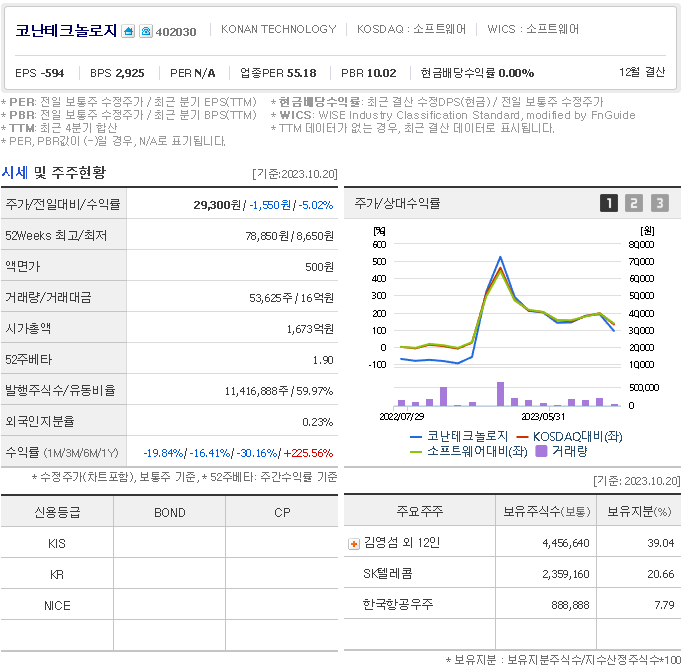Viewport: 685px width, 671px height.
Task: Click the 20.66 ownership percent
Action: (661, 574)
